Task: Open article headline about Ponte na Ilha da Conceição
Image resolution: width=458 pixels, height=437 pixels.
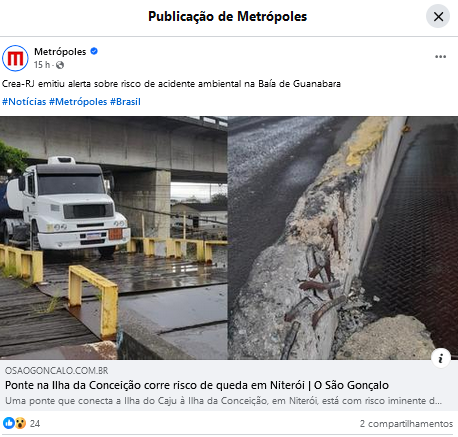Action: (197, 385)
